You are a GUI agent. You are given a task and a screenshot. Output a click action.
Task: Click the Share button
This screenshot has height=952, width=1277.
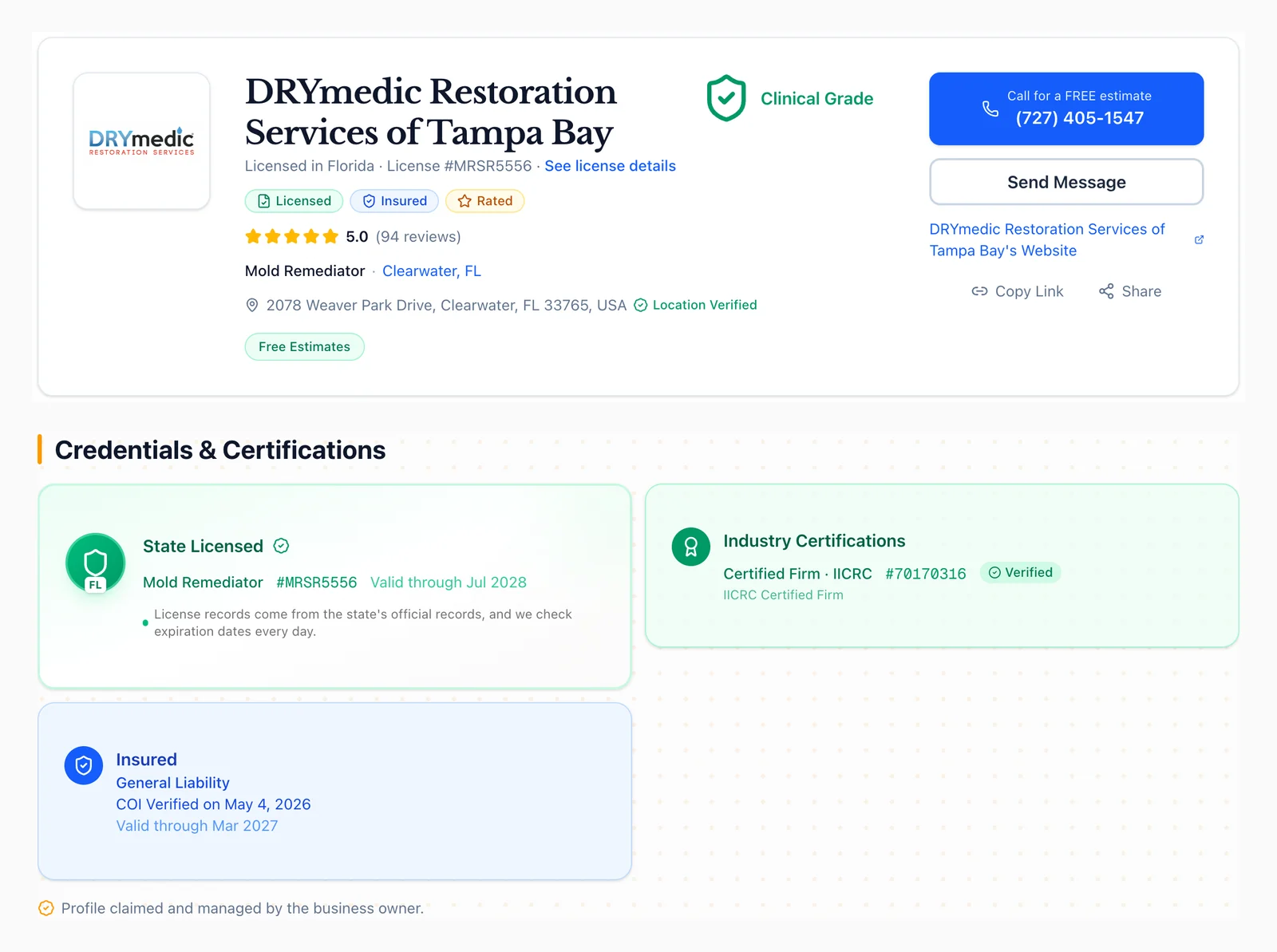[x=1130, y=291]
